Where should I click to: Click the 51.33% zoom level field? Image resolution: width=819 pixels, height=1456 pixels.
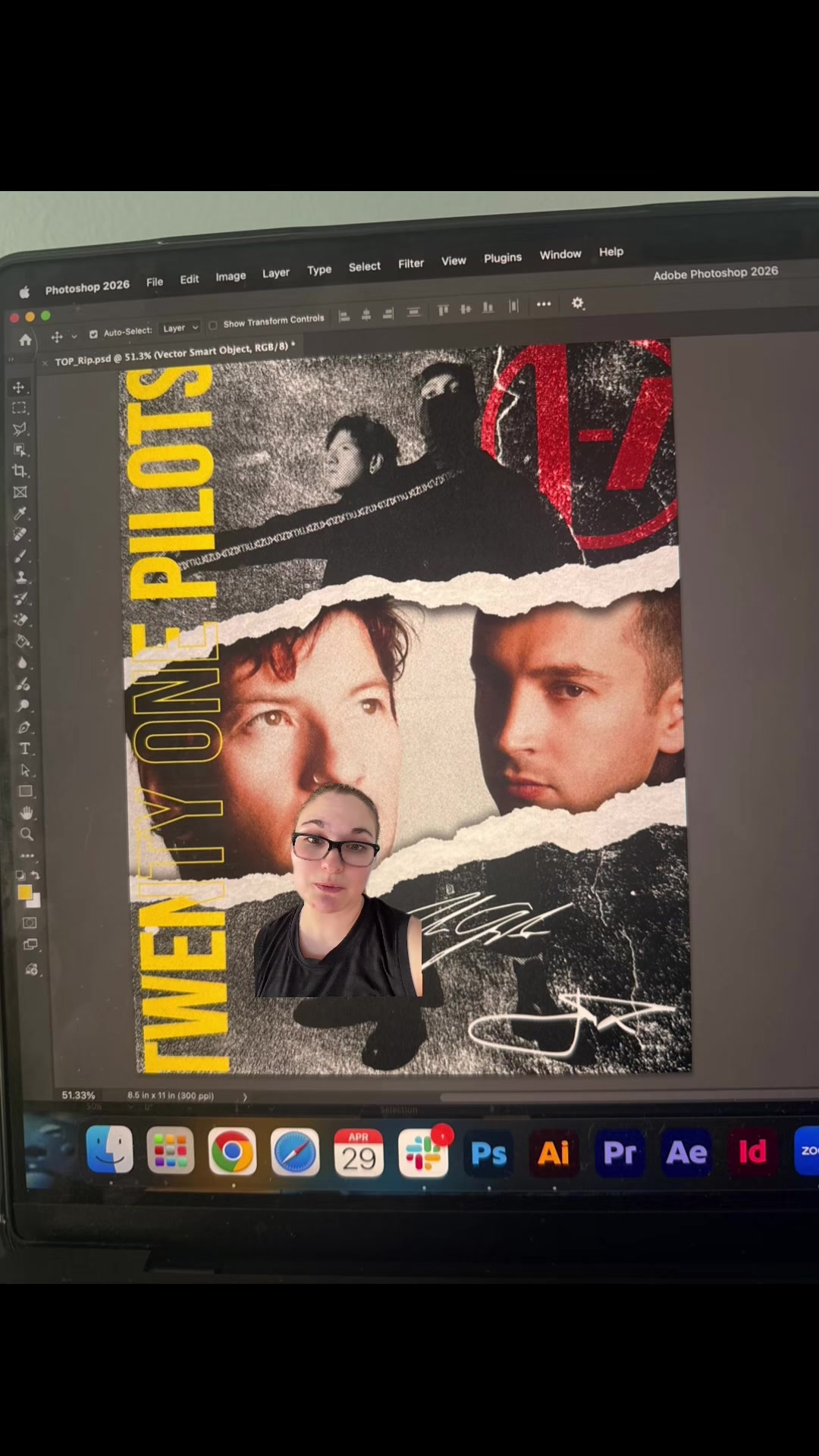78,1096
